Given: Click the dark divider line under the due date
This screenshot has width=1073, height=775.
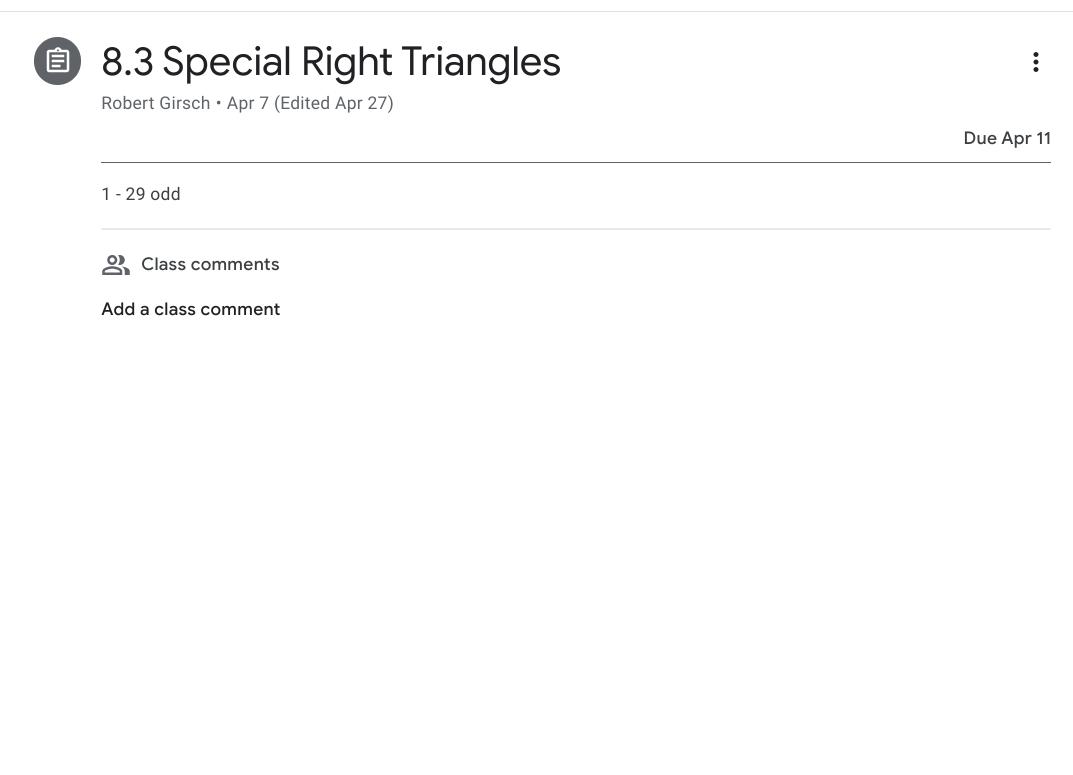Looking at the screenshot, I should coord(575,162).
